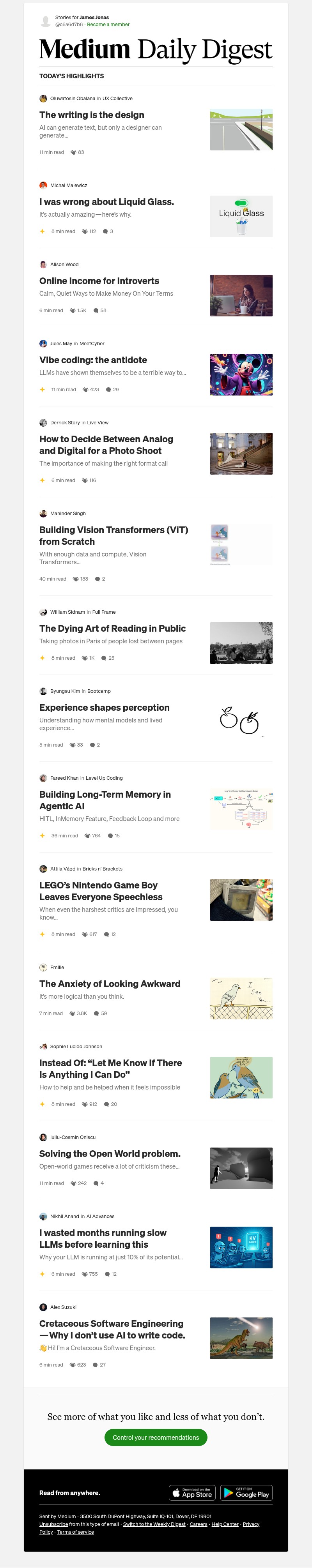Click the Control your recommendations button
Image resolution: width=312 pixels, height=1568 pixels.
[156, 1438]
